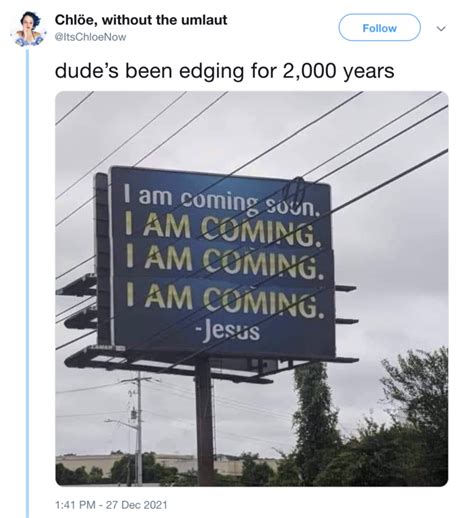The height and width of the screenshot is (518, 474).
Task: Click the 27 Dec 2021 date
Action: [x=137, y=504]
